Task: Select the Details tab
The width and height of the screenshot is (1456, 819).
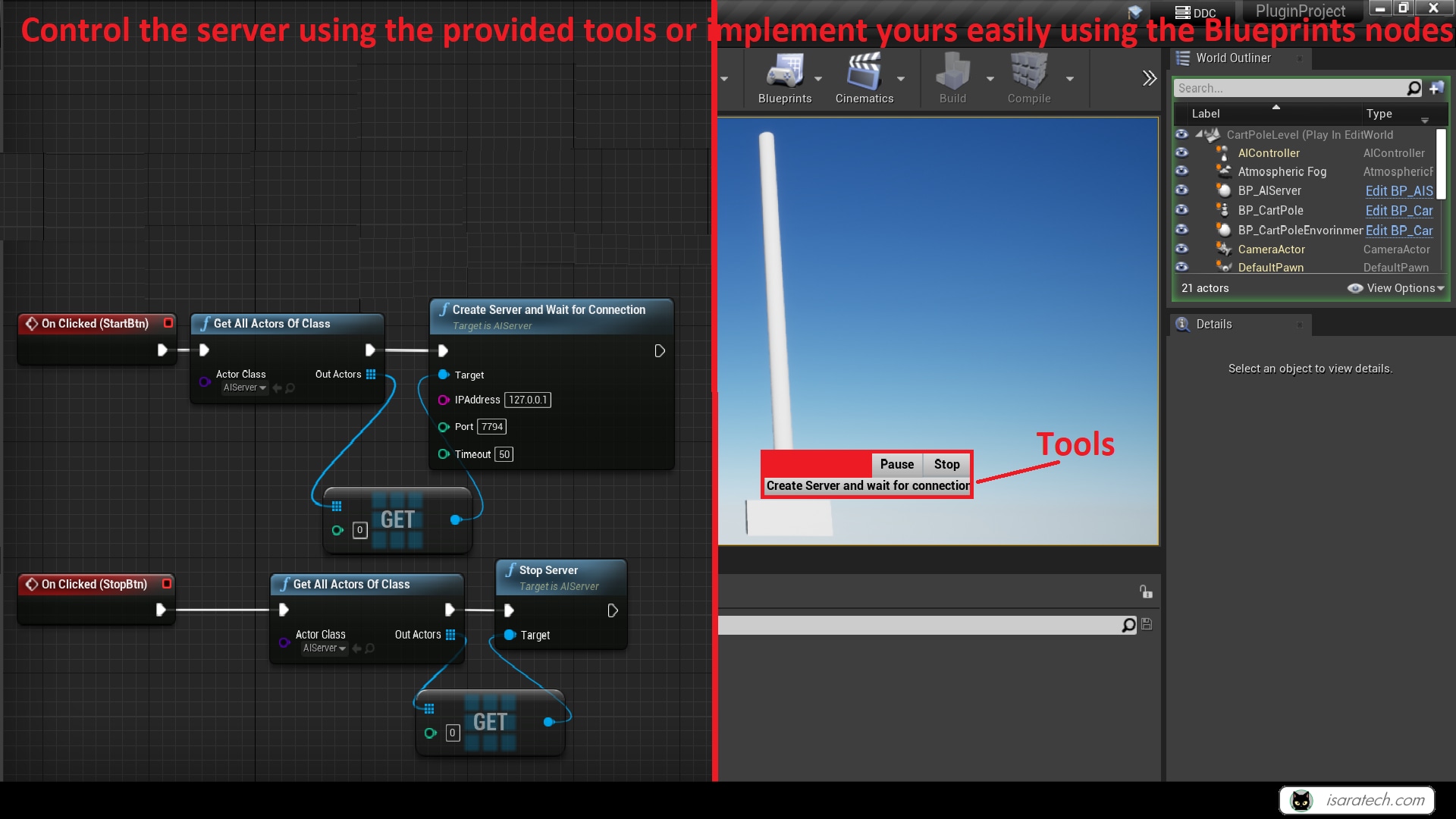Action: [x=1213, y=324]
